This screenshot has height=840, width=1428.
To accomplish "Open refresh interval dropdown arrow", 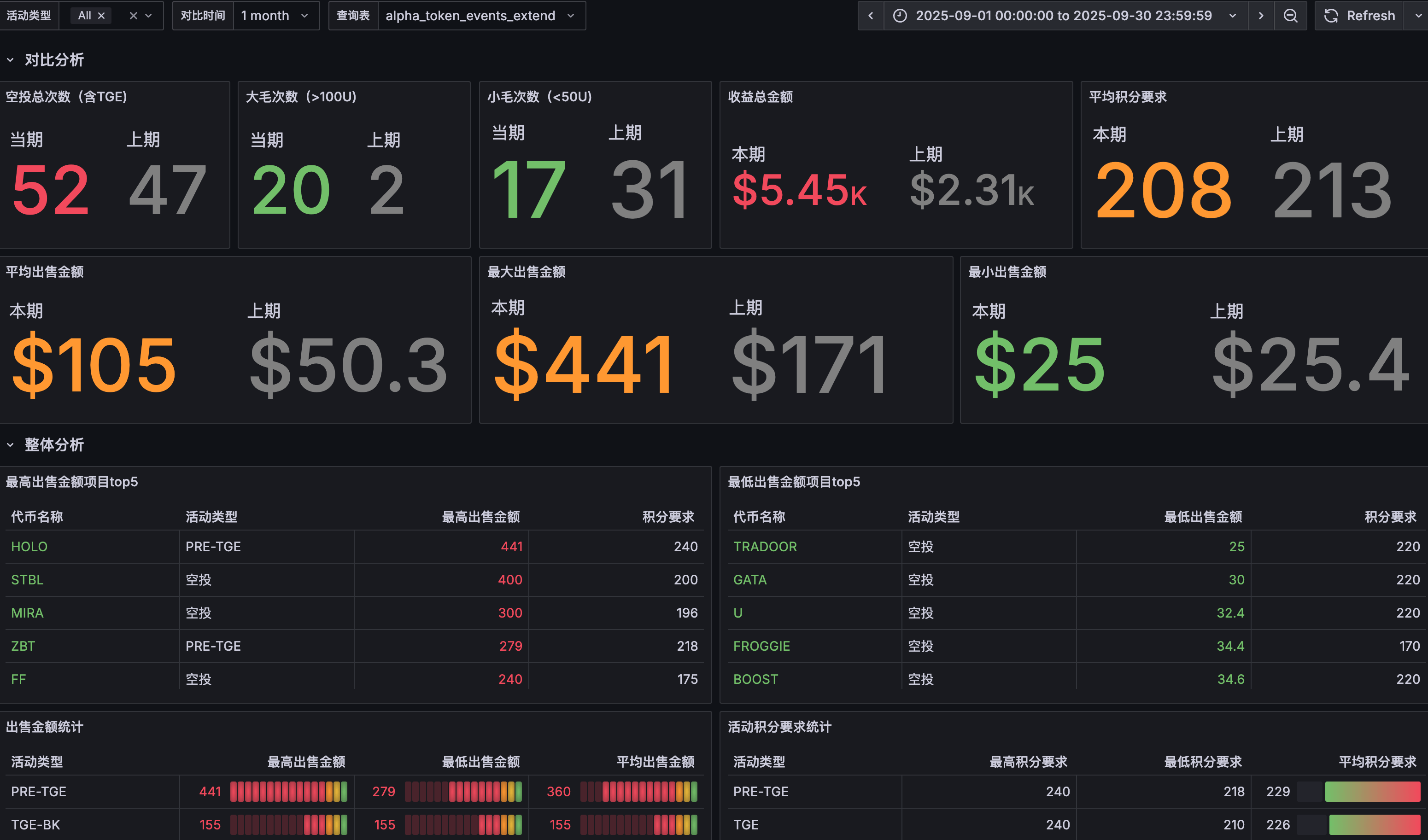I will tap(1418, 15).
